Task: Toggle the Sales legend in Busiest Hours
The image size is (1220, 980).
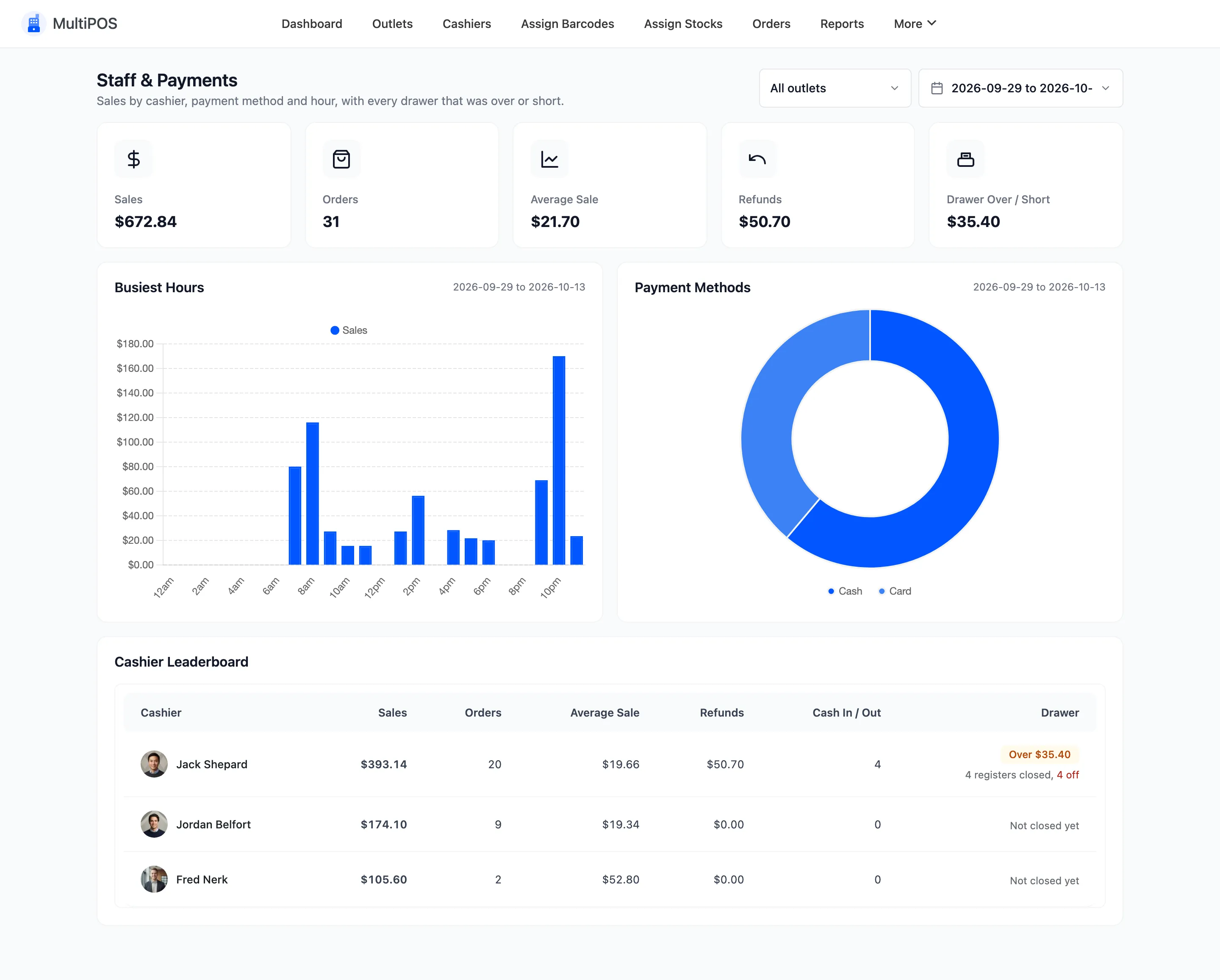Action: (349, 330)
